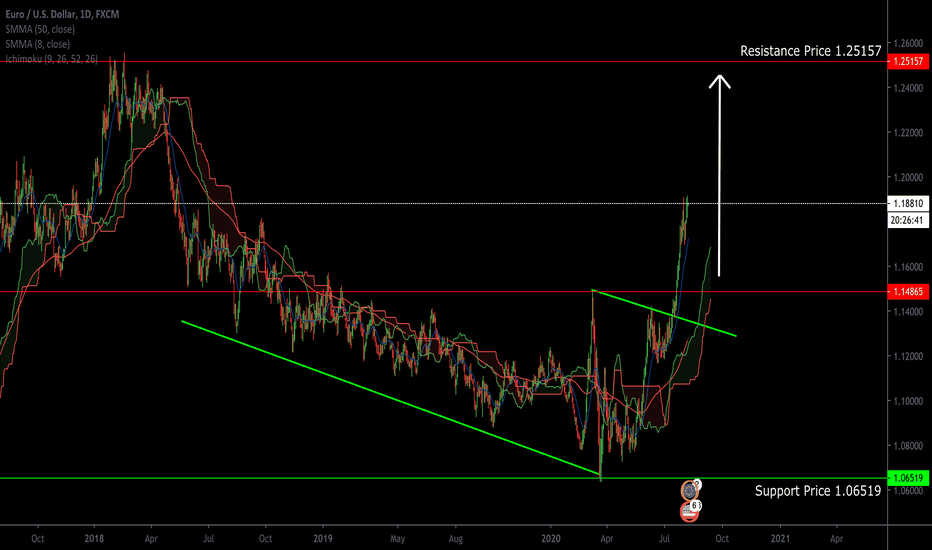Click the 2018 label on the time axis
Image resolution: width=932 pixels, height=550 pixels.
click(x=94, y=539)
